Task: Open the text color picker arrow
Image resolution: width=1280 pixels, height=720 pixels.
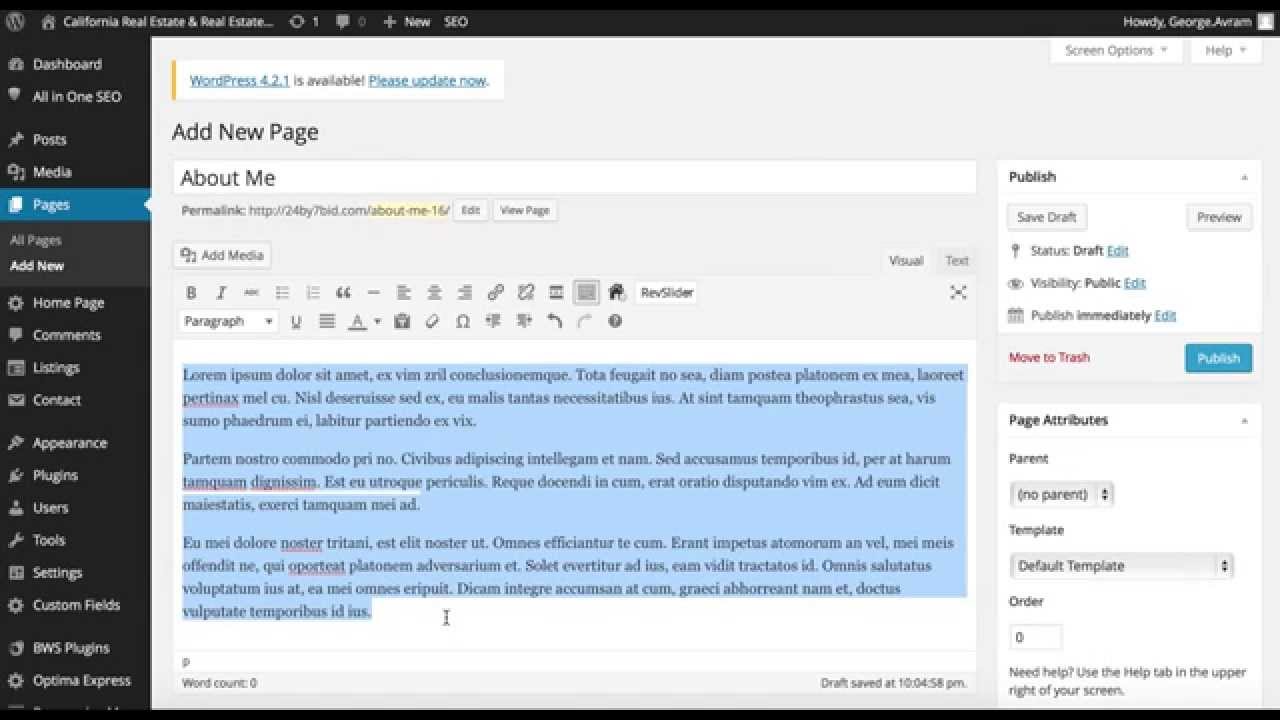Action: 377,321
